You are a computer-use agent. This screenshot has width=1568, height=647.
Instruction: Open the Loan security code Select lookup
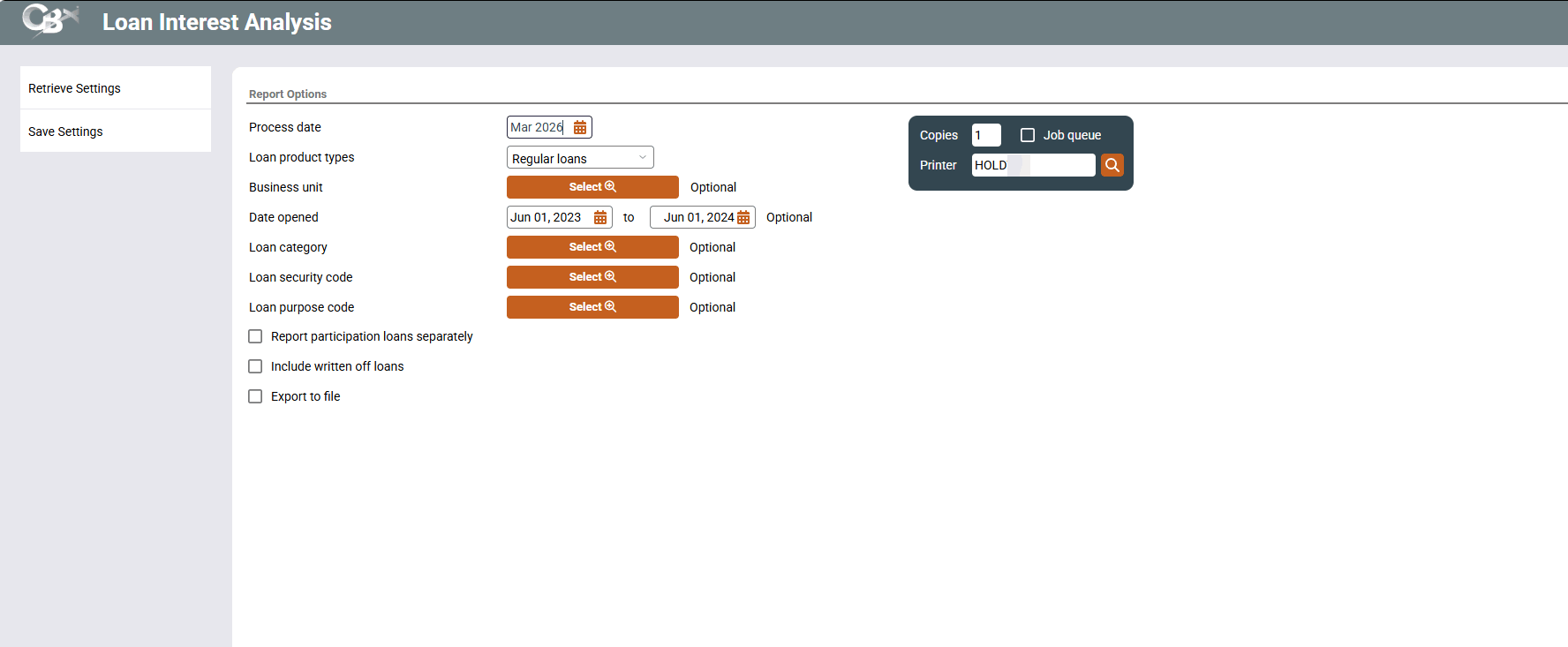(x=592, y=277)
